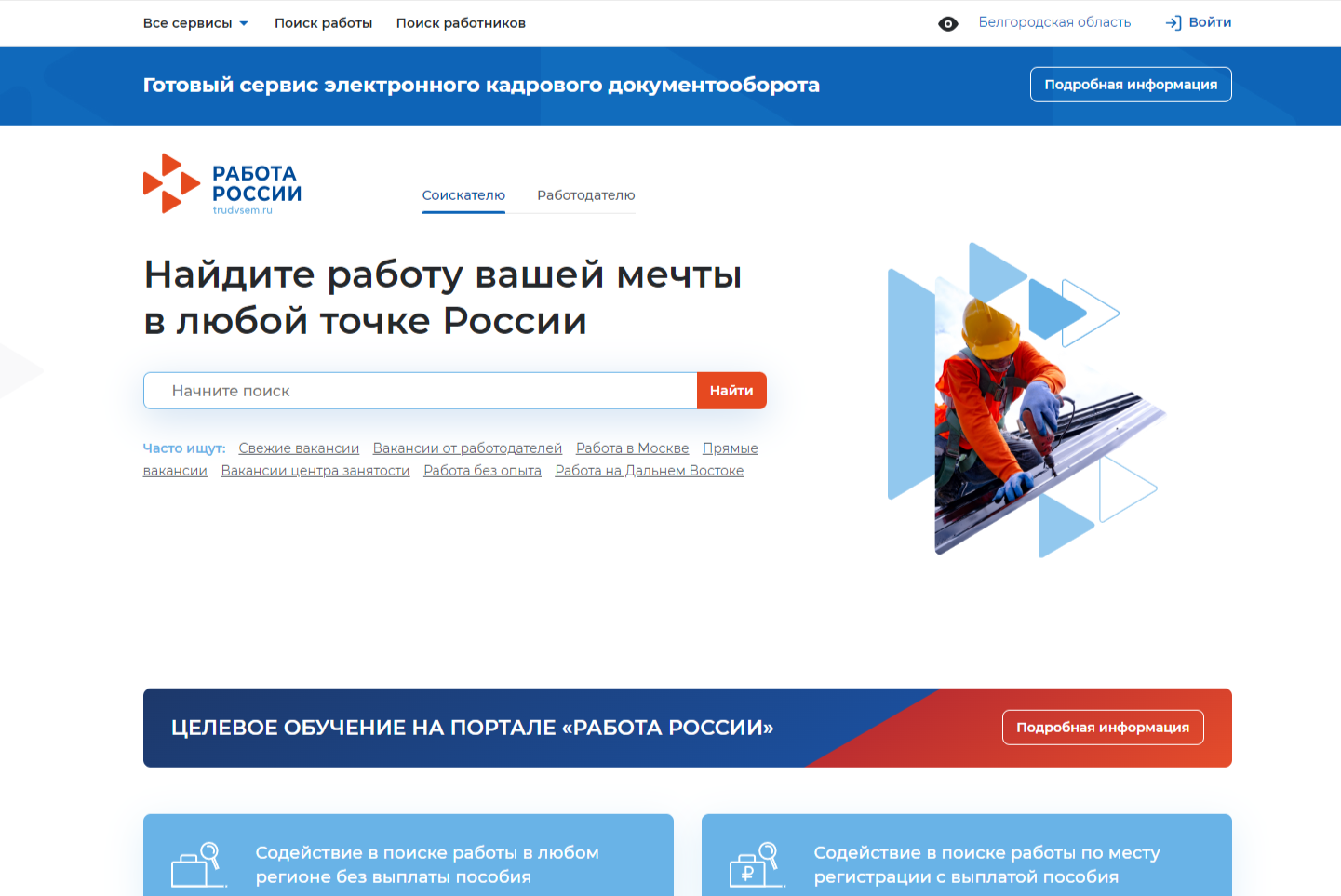
Task: Open Поиск работы menu item
Action: pyautogui.click(x=323, y=23)
